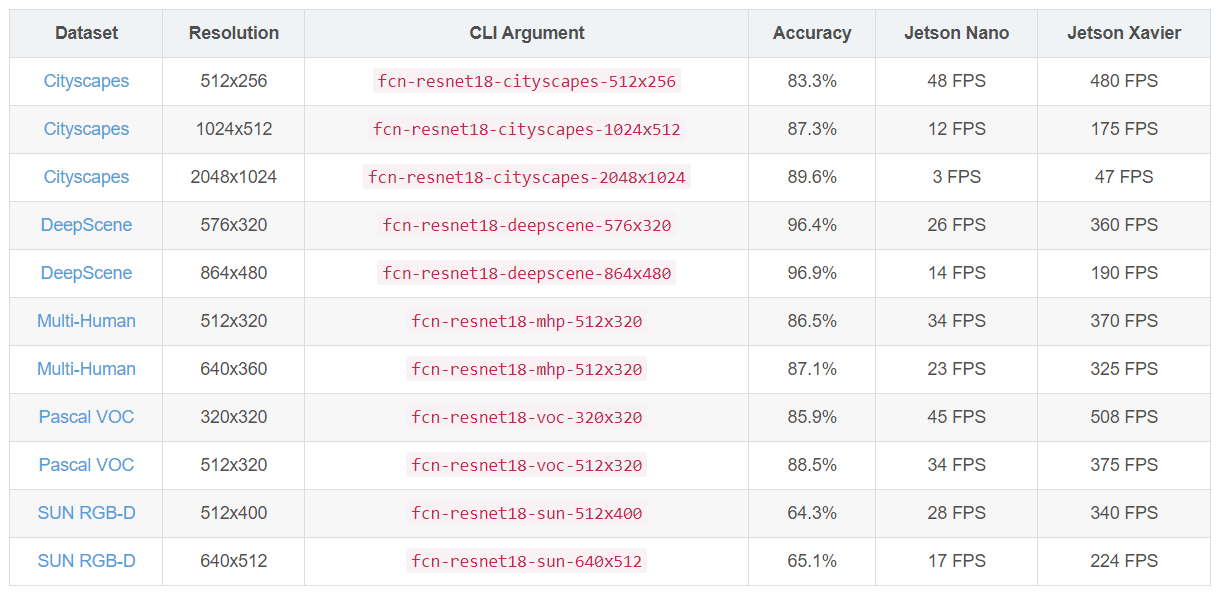Image resolution: width=1222 pixels, height=596 pixels.
Task: Select the fcn-resnet18-cityscapes-1024x512 code
Action: coord(527,129)
